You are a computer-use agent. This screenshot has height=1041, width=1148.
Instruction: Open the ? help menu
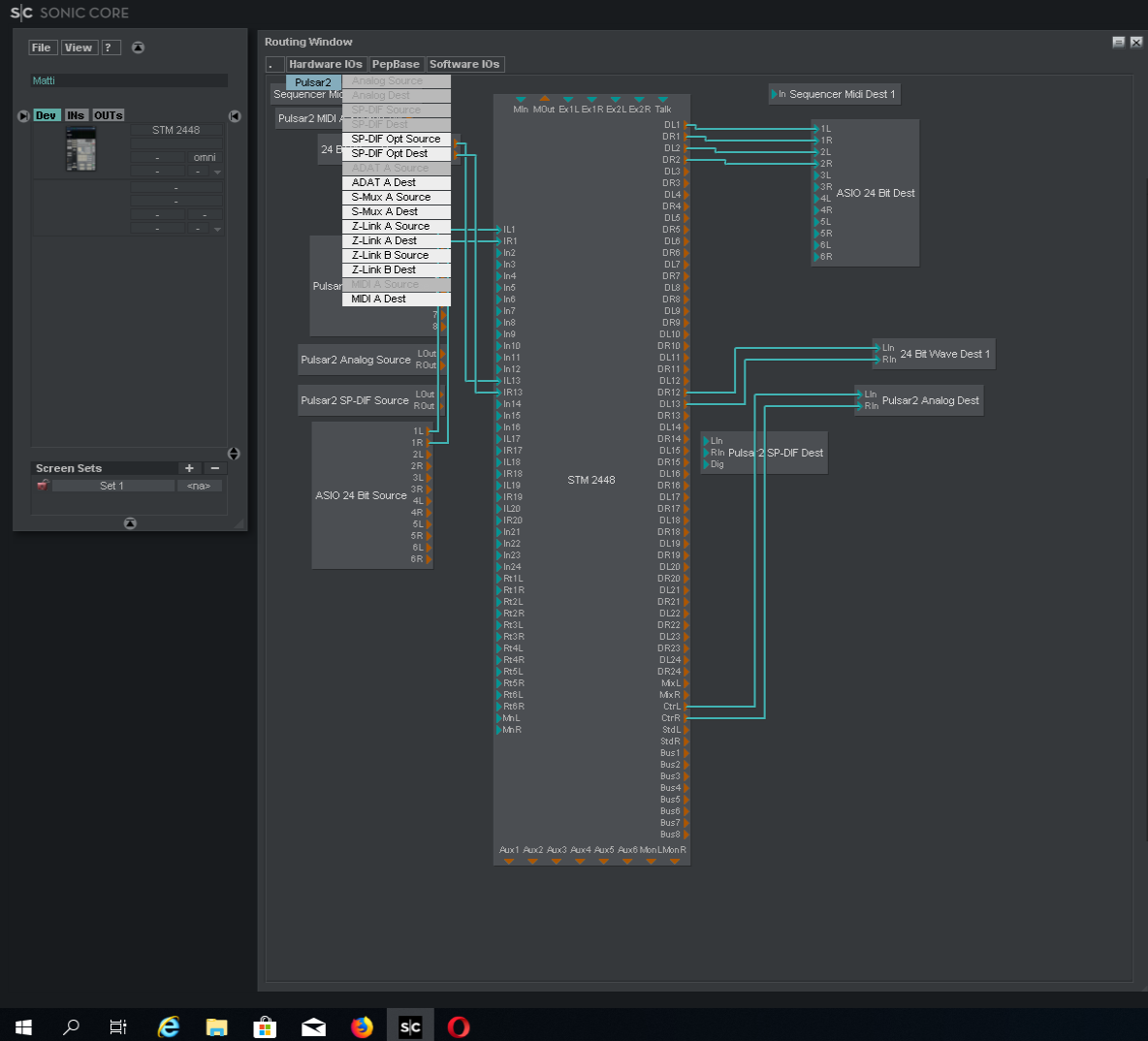[x=110, y=47]
